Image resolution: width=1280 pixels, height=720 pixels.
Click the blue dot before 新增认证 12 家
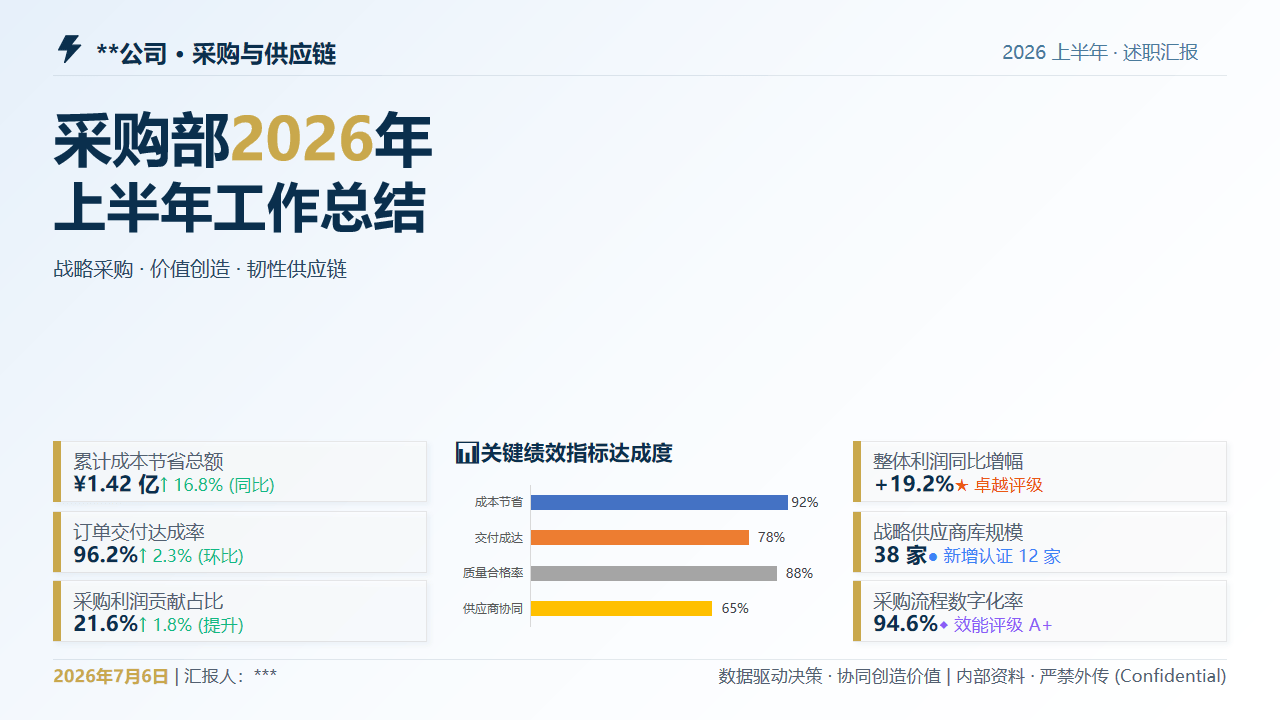[933, 556]
